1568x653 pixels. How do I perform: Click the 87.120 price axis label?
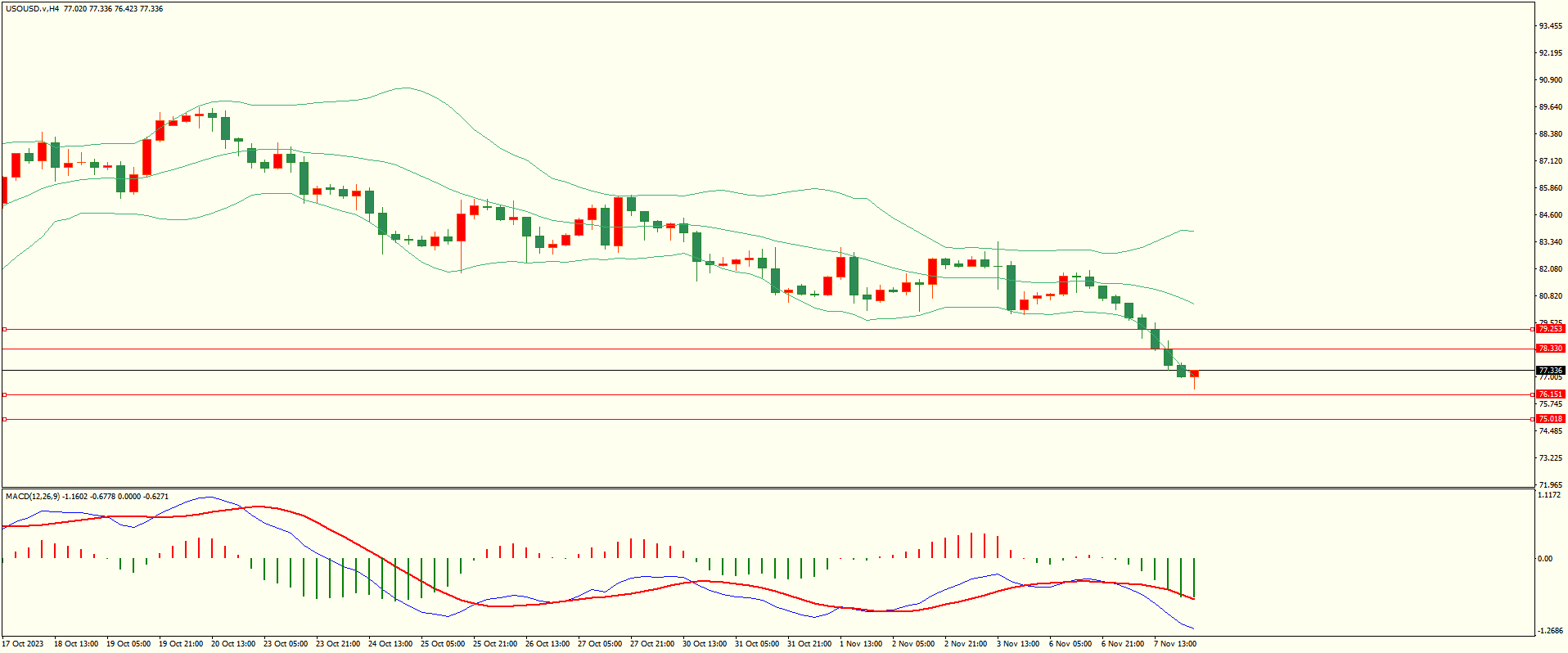click(x=1550, y=161)
